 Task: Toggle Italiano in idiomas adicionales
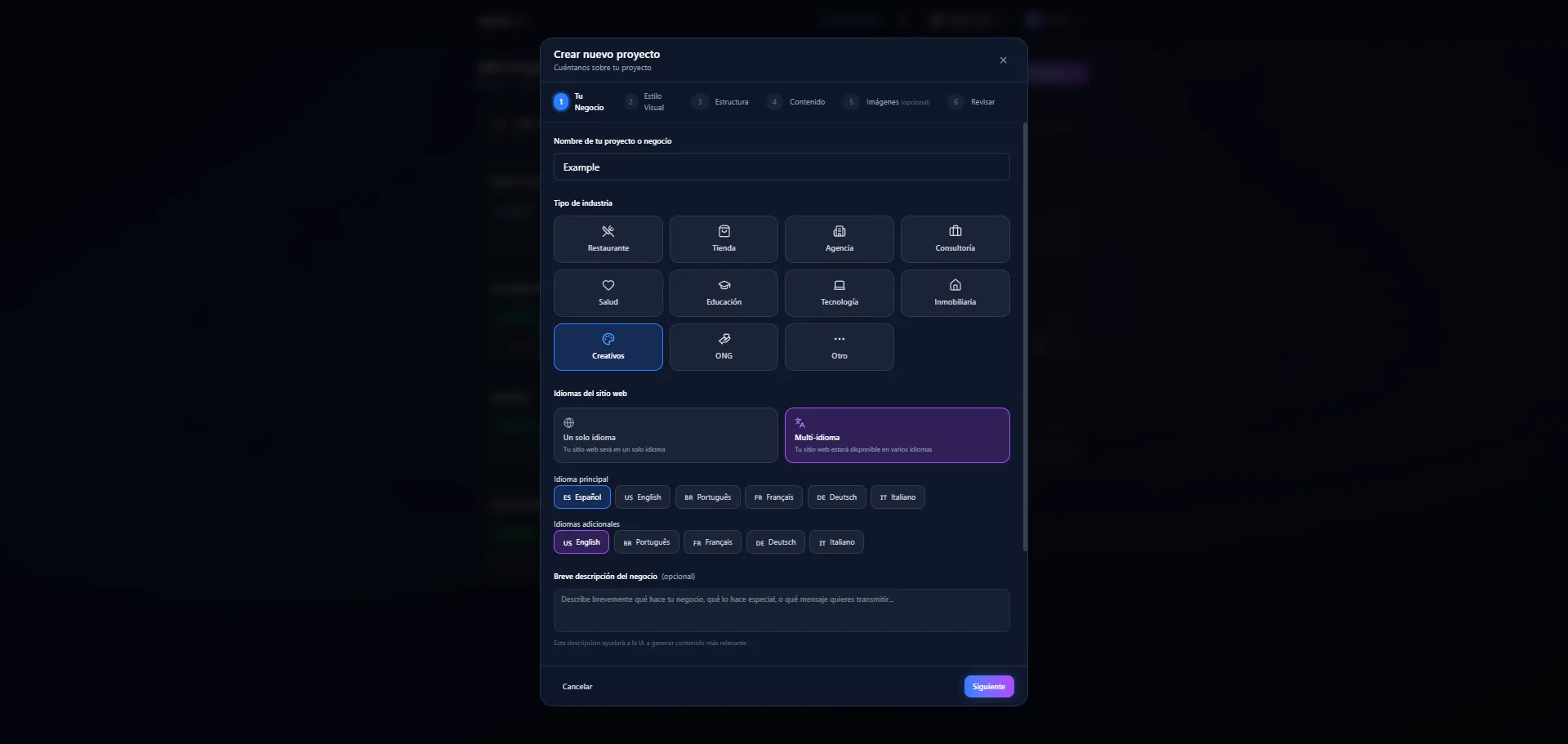(x=836, y=542)
